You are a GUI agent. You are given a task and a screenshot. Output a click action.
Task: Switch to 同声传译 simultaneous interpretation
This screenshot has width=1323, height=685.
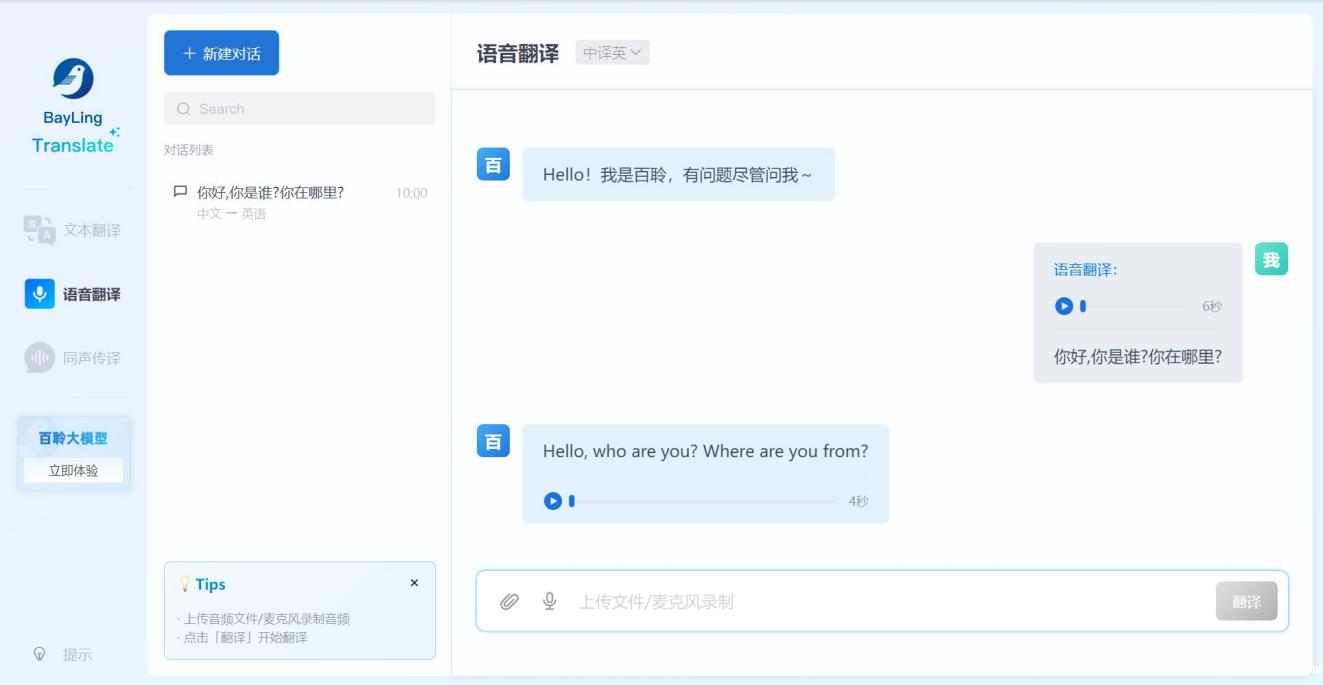click(x=73, y=358)
